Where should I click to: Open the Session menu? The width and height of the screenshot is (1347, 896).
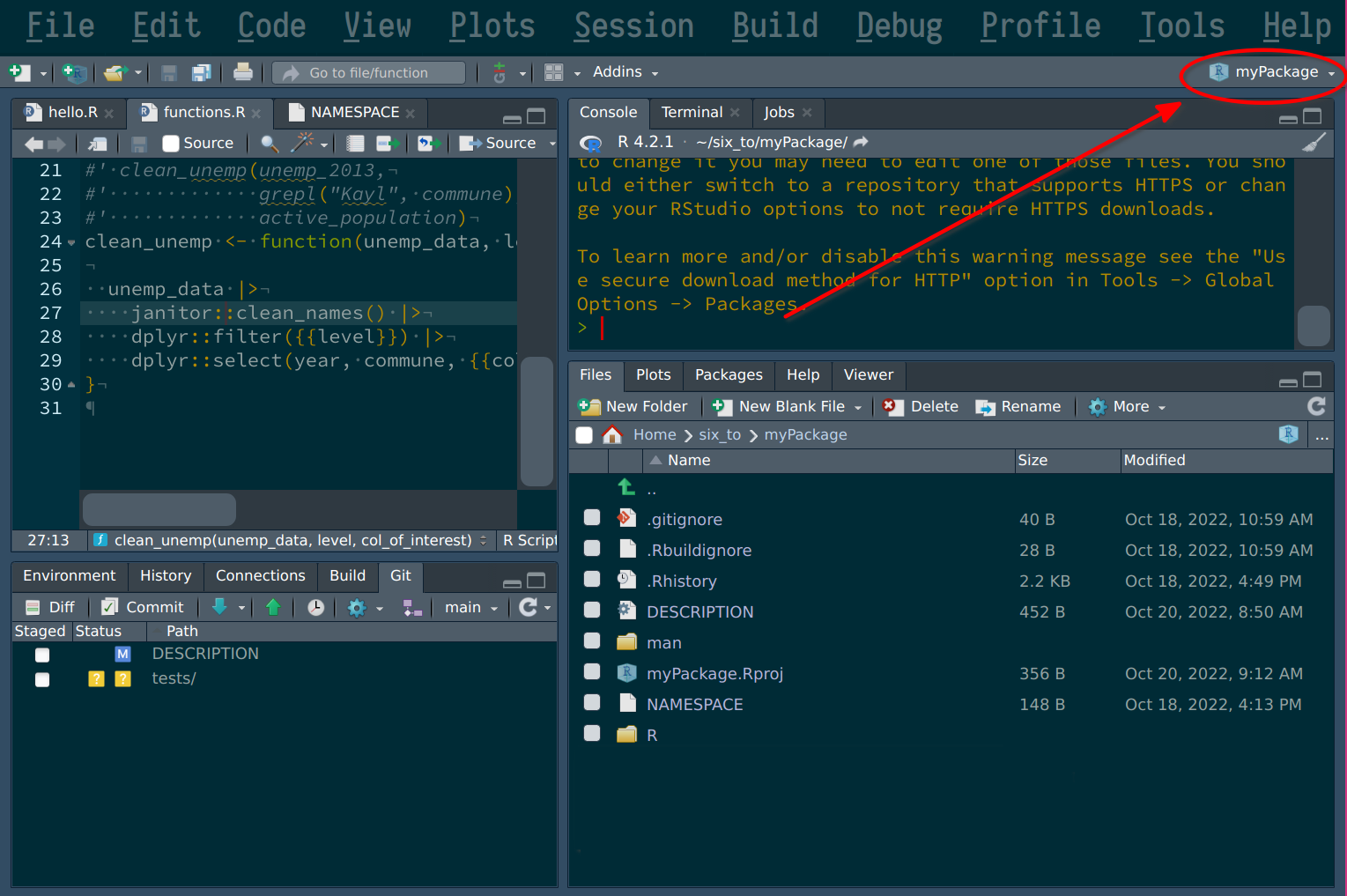click(634, 26)
